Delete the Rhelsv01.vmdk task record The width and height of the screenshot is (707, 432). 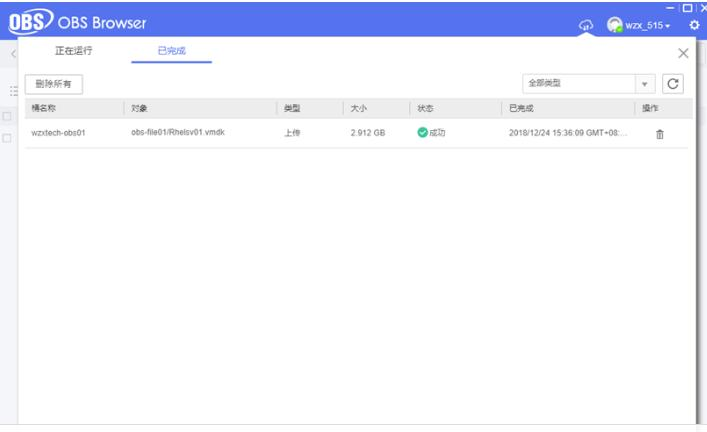pyautogui.click(x=660, y=134)
